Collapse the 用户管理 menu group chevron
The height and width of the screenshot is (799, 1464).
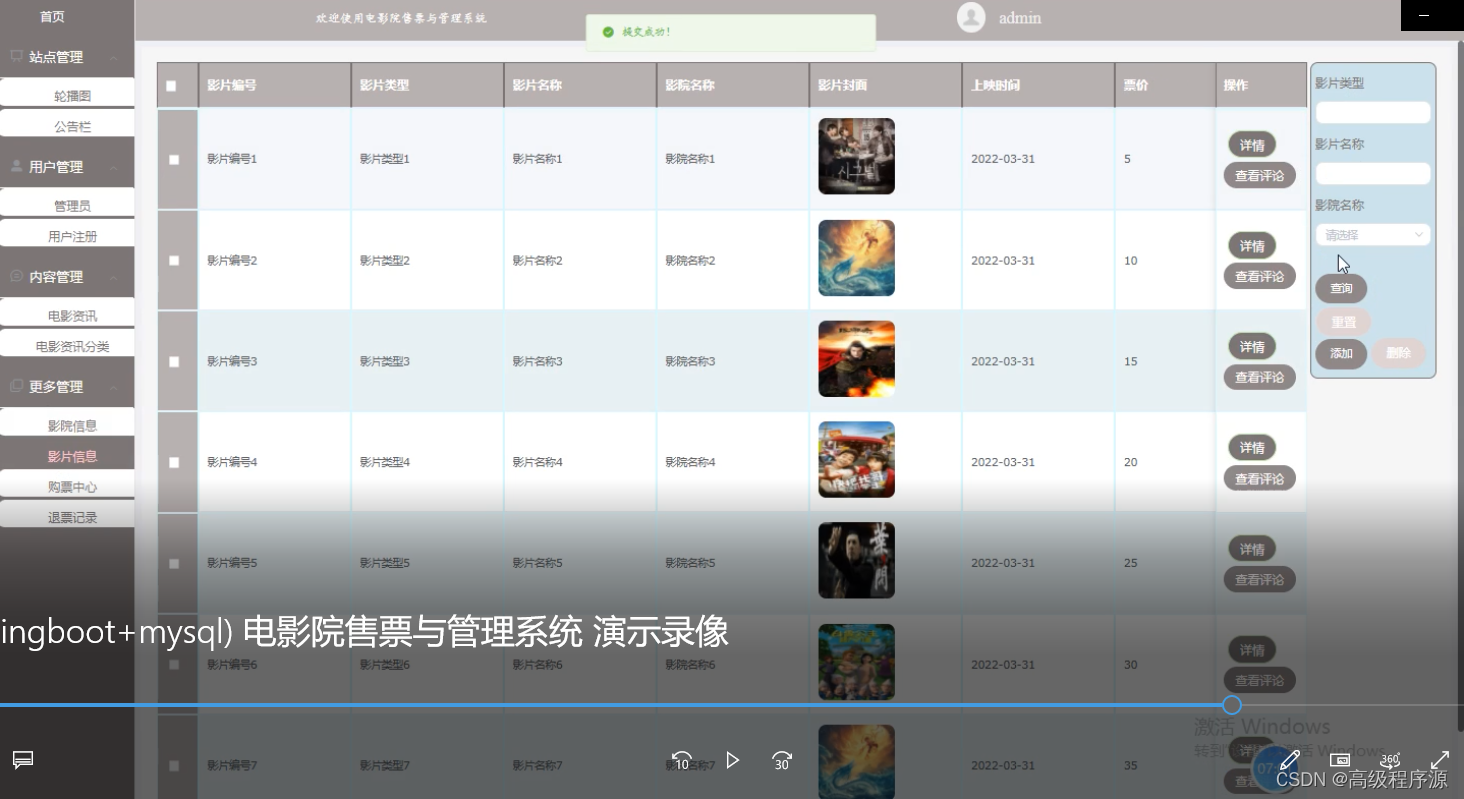tap(113, 167)
